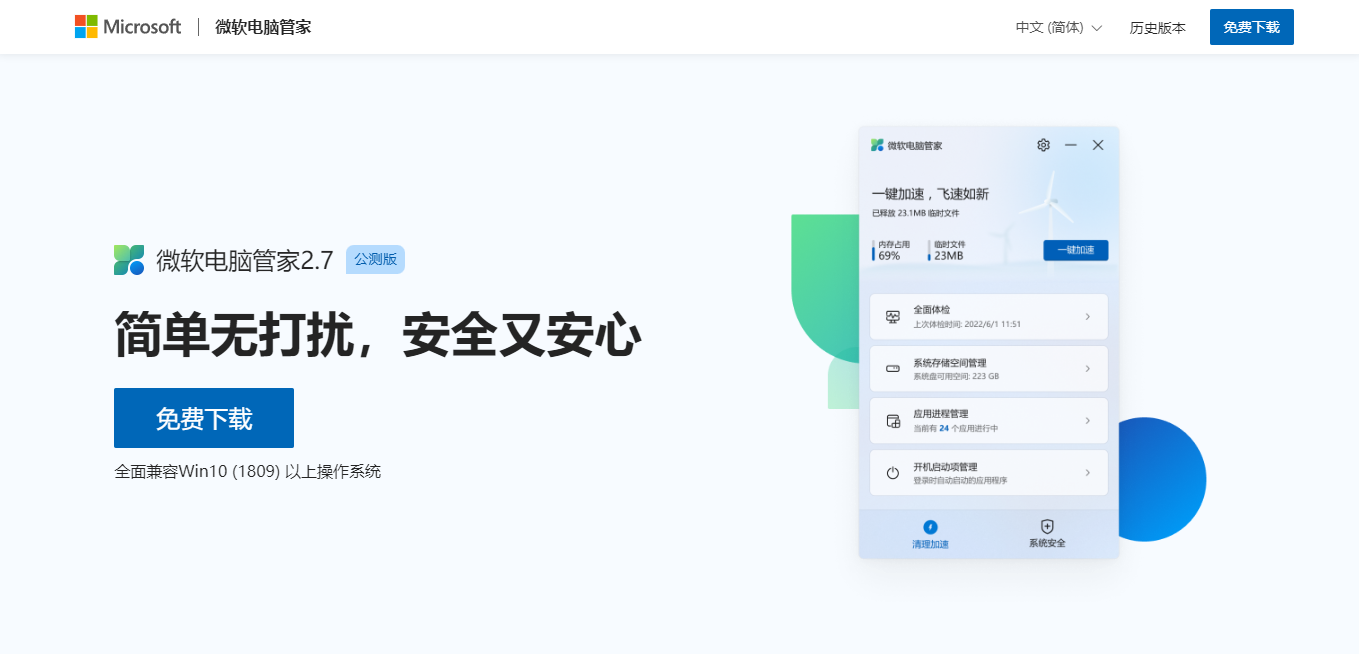Screen dimensions: 1359x654
Task: Click the large 免费下载 download button
Action: point(203,418)
